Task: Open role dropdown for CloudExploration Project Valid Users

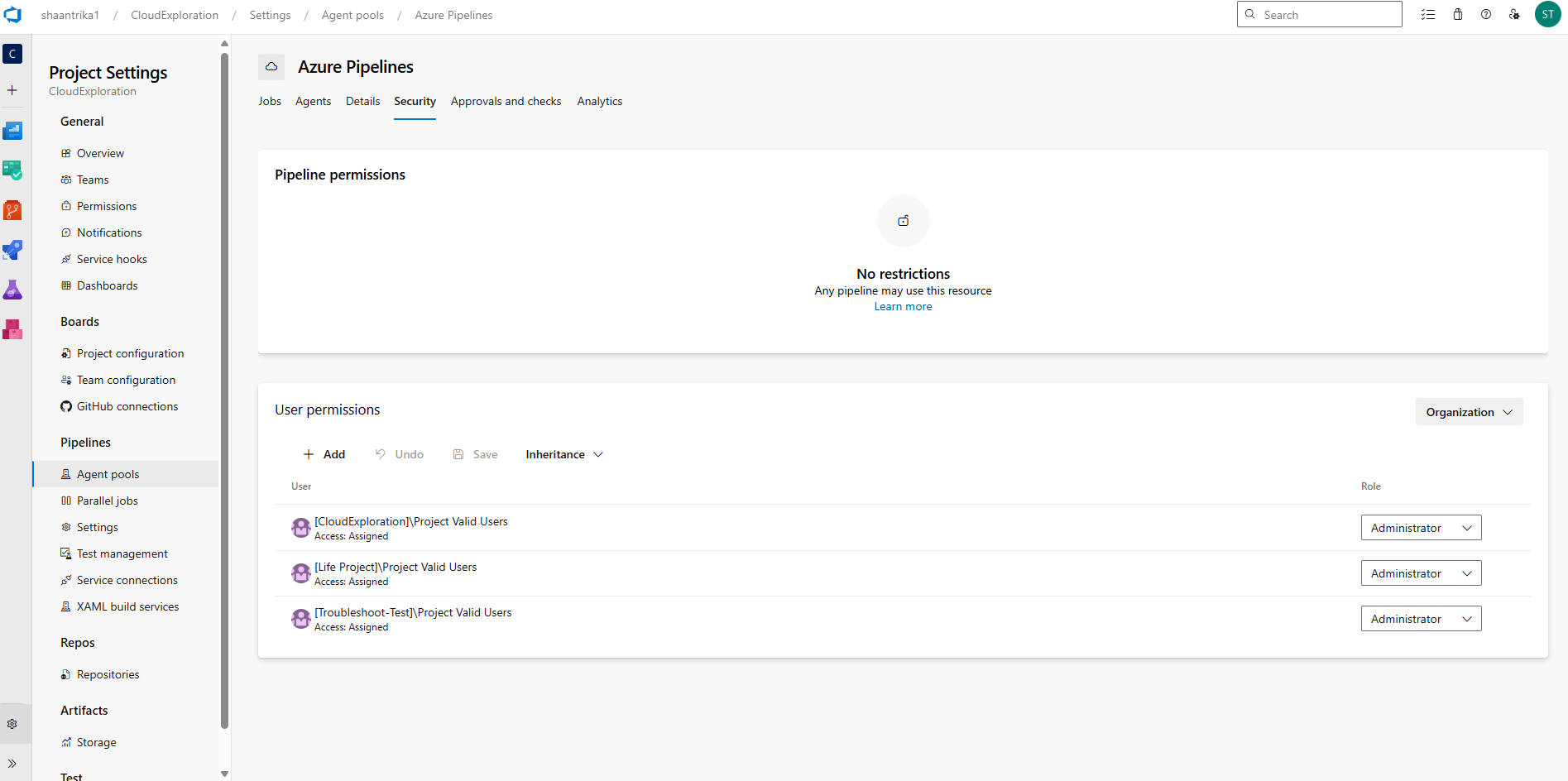Action: (x=1422, y=528)
